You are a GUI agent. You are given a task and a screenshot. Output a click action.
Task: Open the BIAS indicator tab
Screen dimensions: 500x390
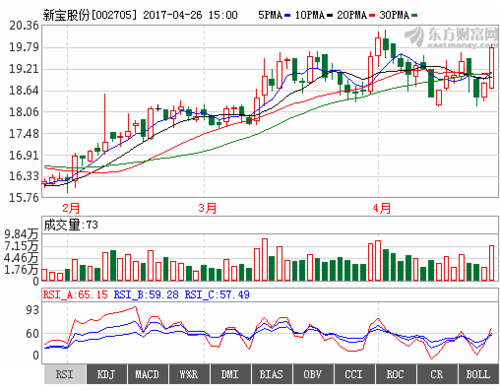tap(272, 374)
